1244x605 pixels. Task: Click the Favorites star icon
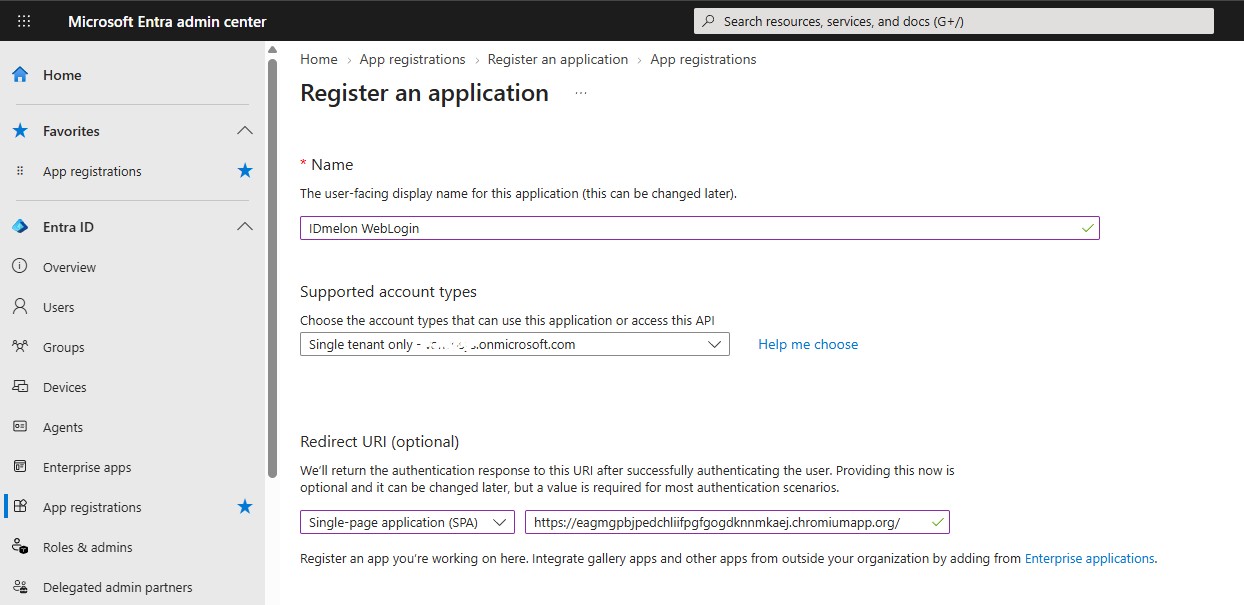20,131
